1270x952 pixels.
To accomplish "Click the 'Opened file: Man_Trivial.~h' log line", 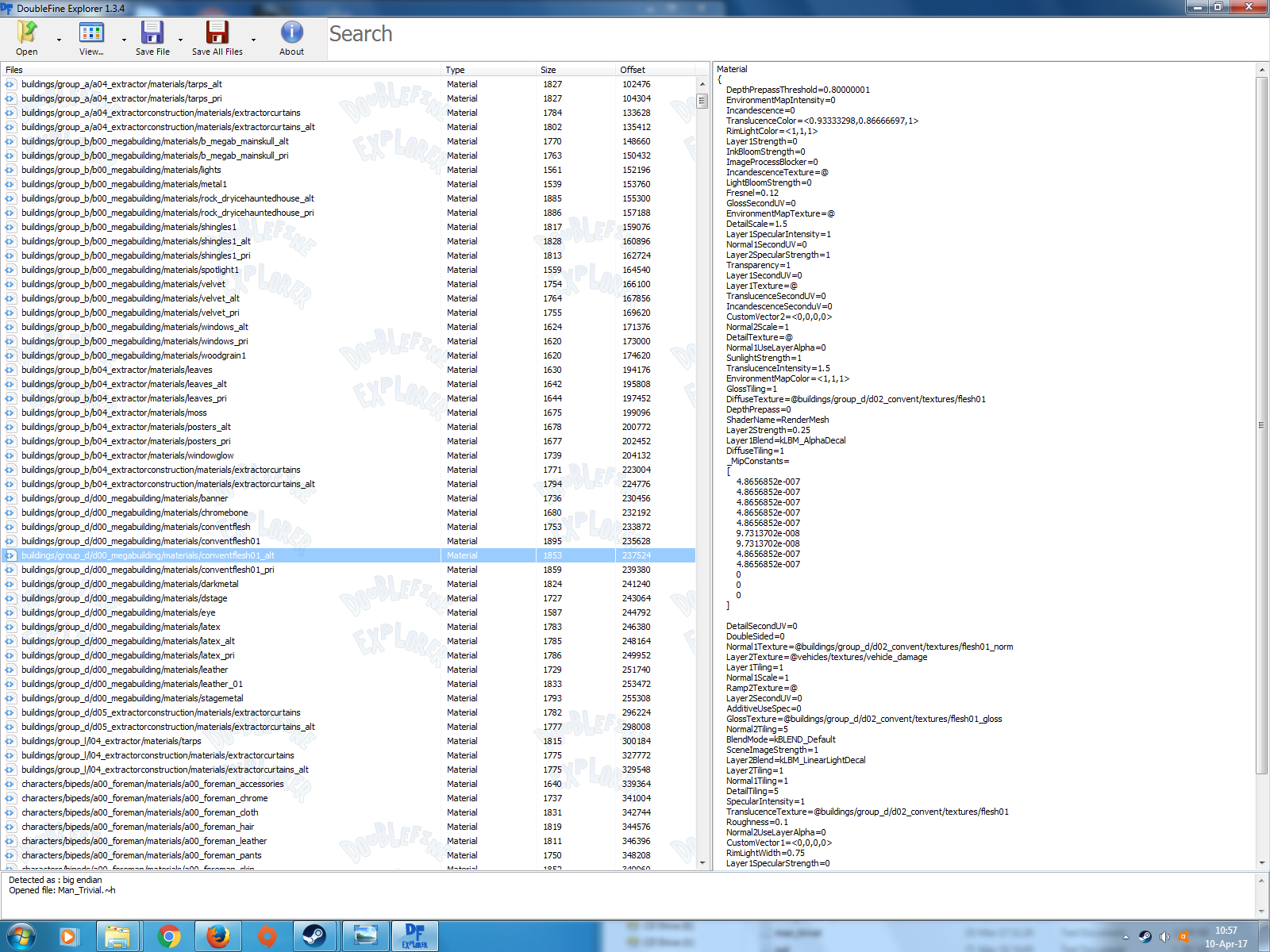I will [x=62, y=890].
